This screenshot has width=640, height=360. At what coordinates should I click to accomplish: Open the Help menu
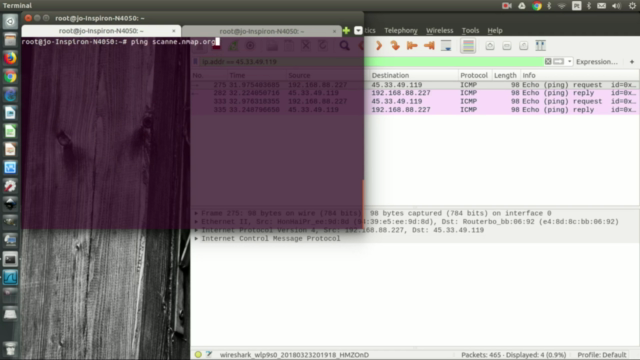pyautogui.click(x=495, y=30)
